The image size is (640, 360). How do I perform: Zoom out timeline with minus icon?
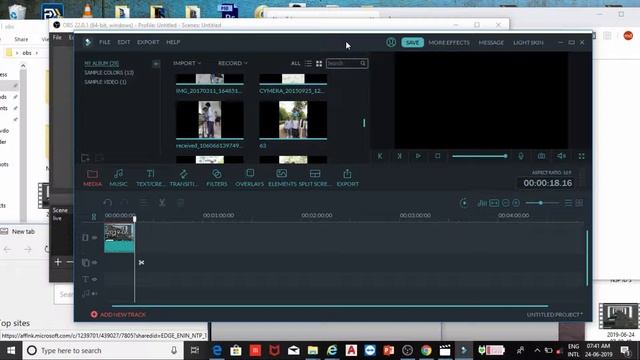coord(506,203)
